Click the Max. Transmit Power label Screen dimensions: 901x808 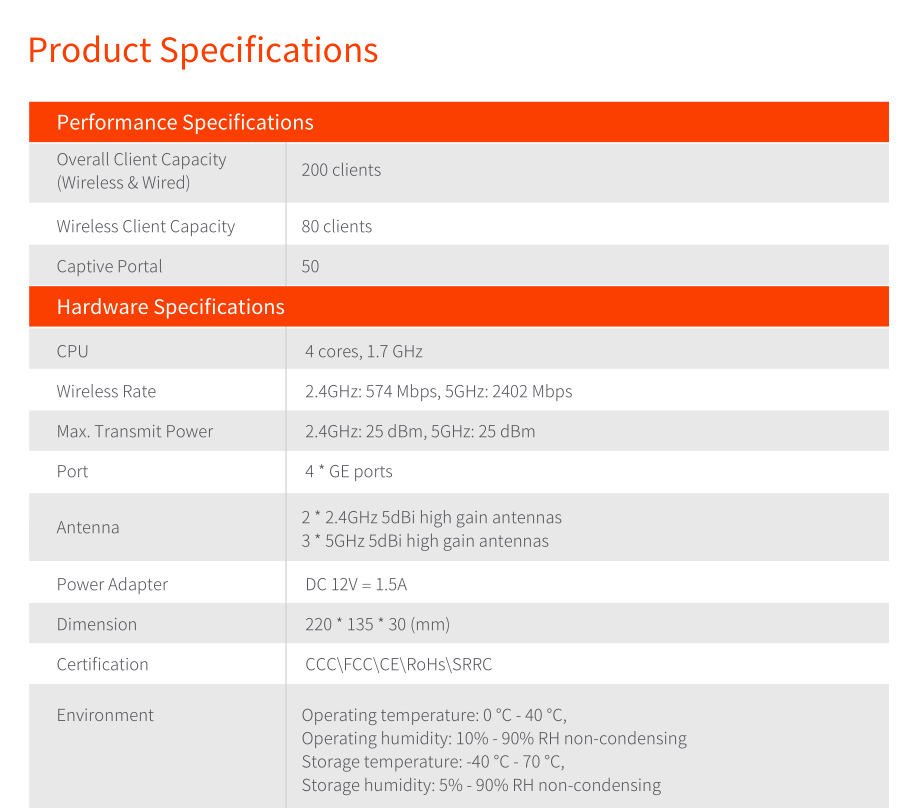point(135,431)
